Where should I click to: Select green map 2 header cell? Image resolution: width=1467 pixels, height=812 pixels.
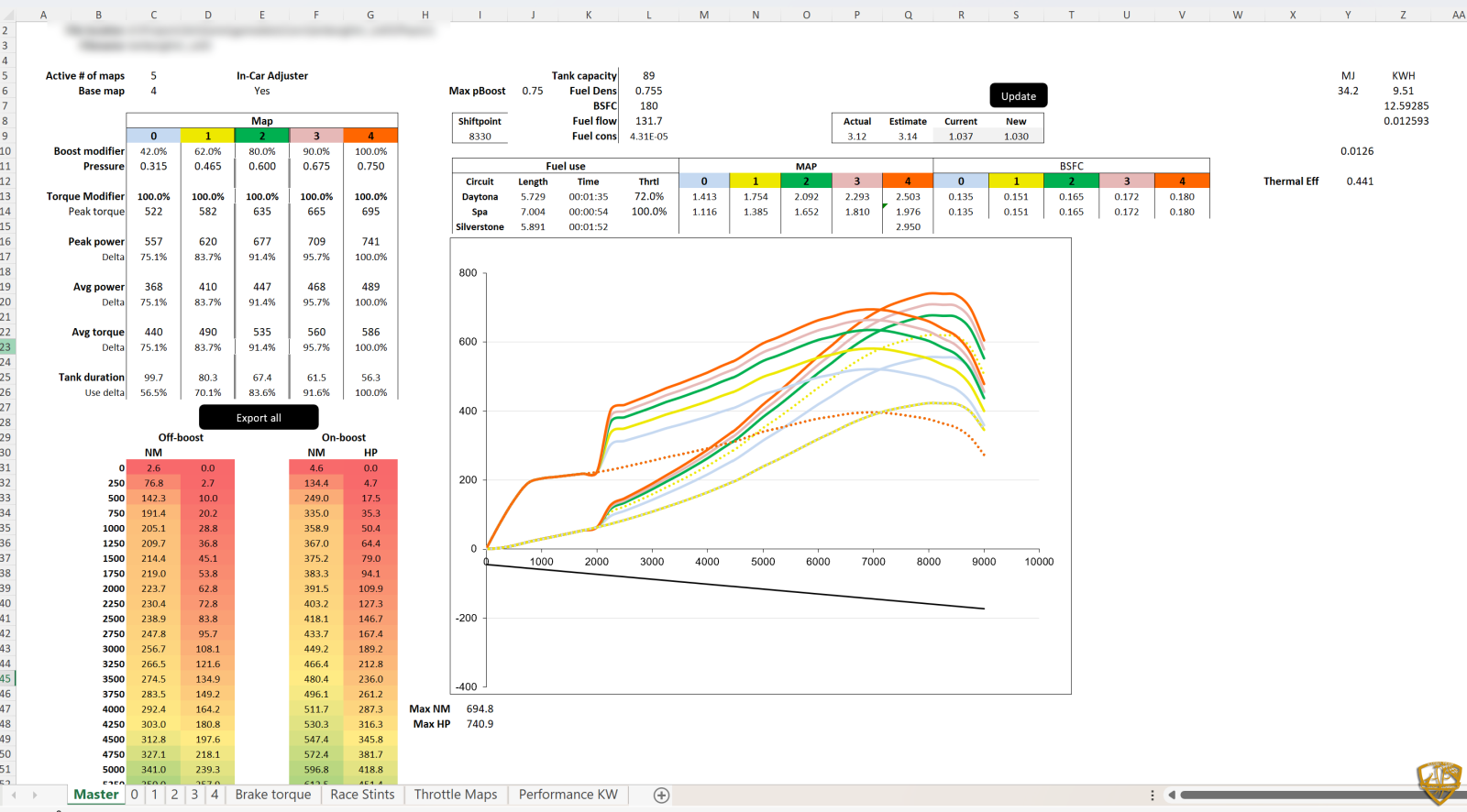262,136
